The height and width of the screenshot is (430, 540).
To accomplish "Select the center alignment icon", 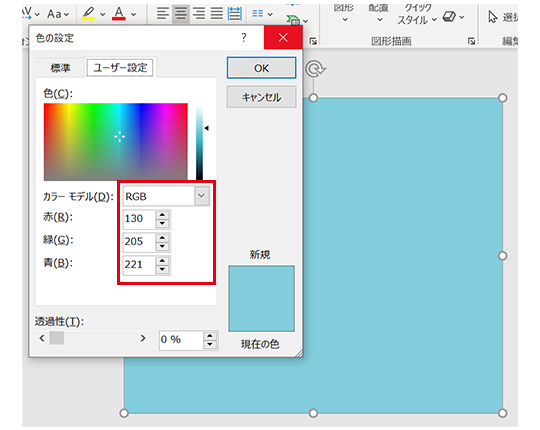I will point(181,14).
